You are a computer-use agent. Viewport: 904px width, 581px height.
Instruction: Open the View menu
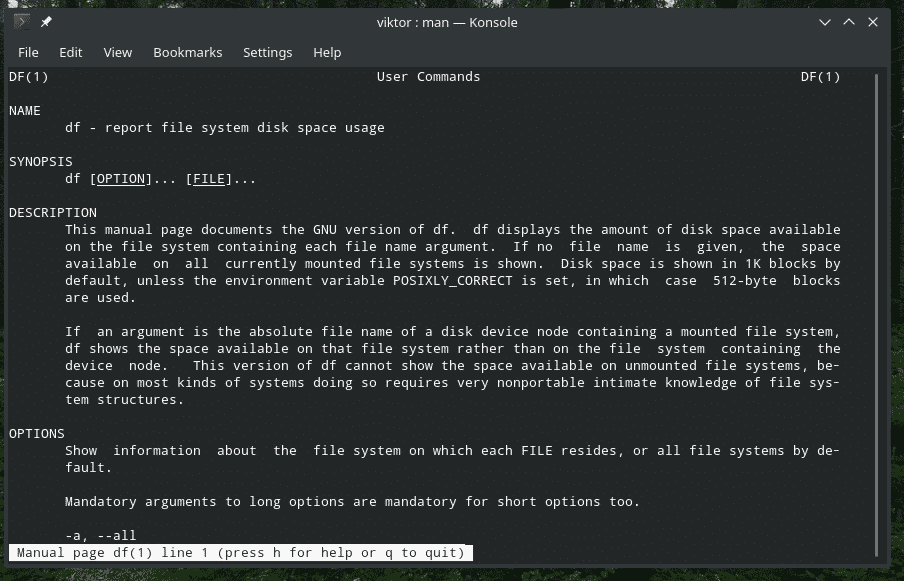click(117, 52)
